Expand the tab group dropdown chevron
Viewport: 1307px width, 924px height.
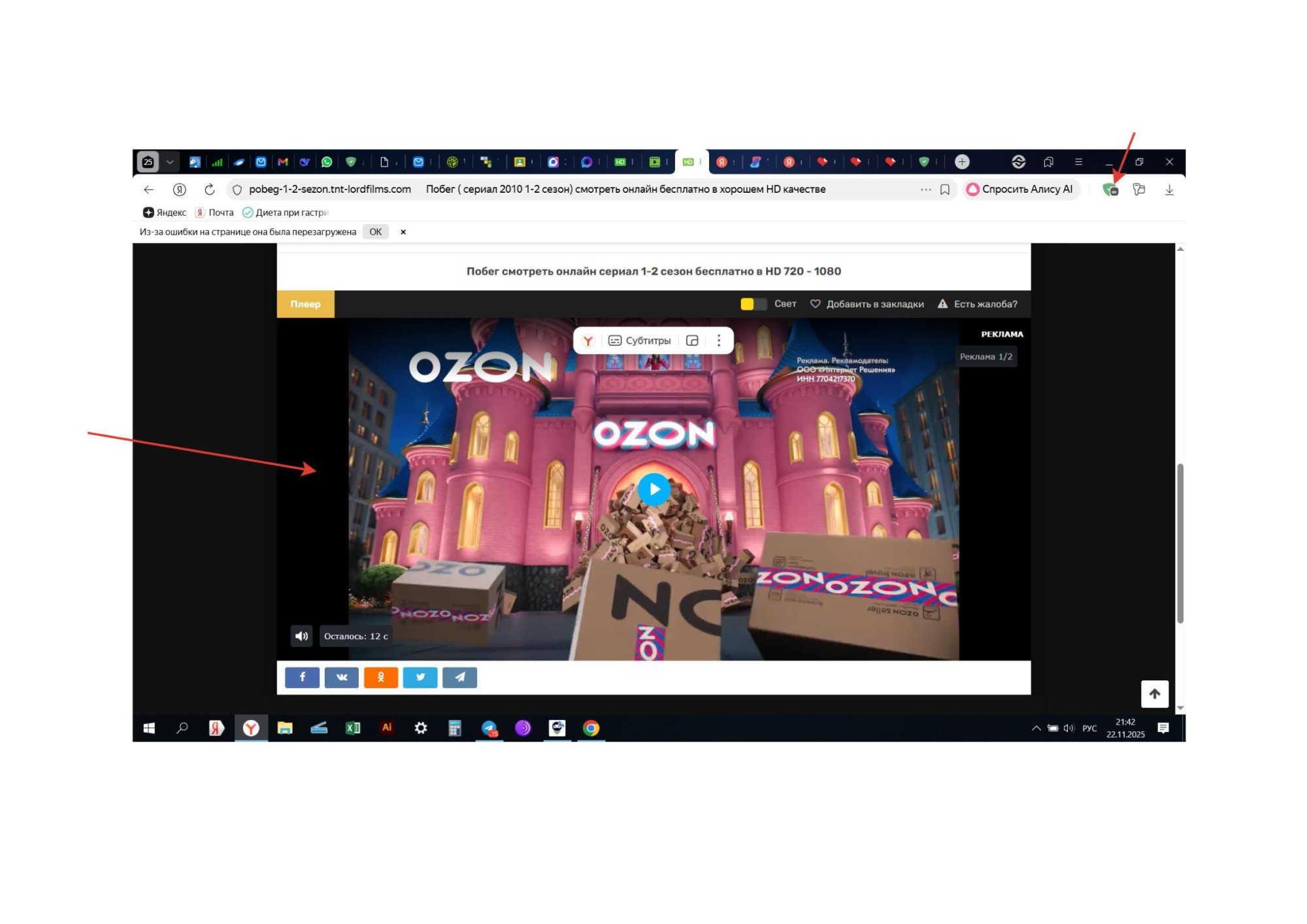tap(170, 162)
